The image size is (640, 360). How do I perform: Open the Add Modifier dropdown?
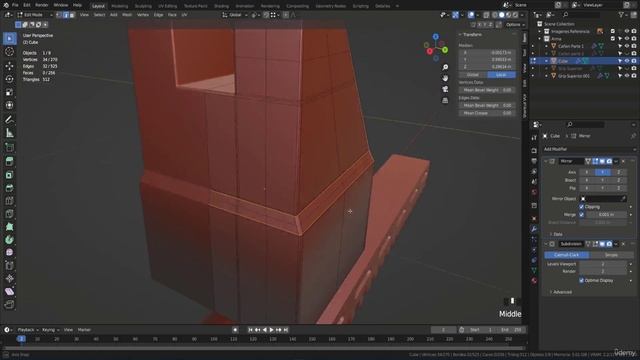589,149
